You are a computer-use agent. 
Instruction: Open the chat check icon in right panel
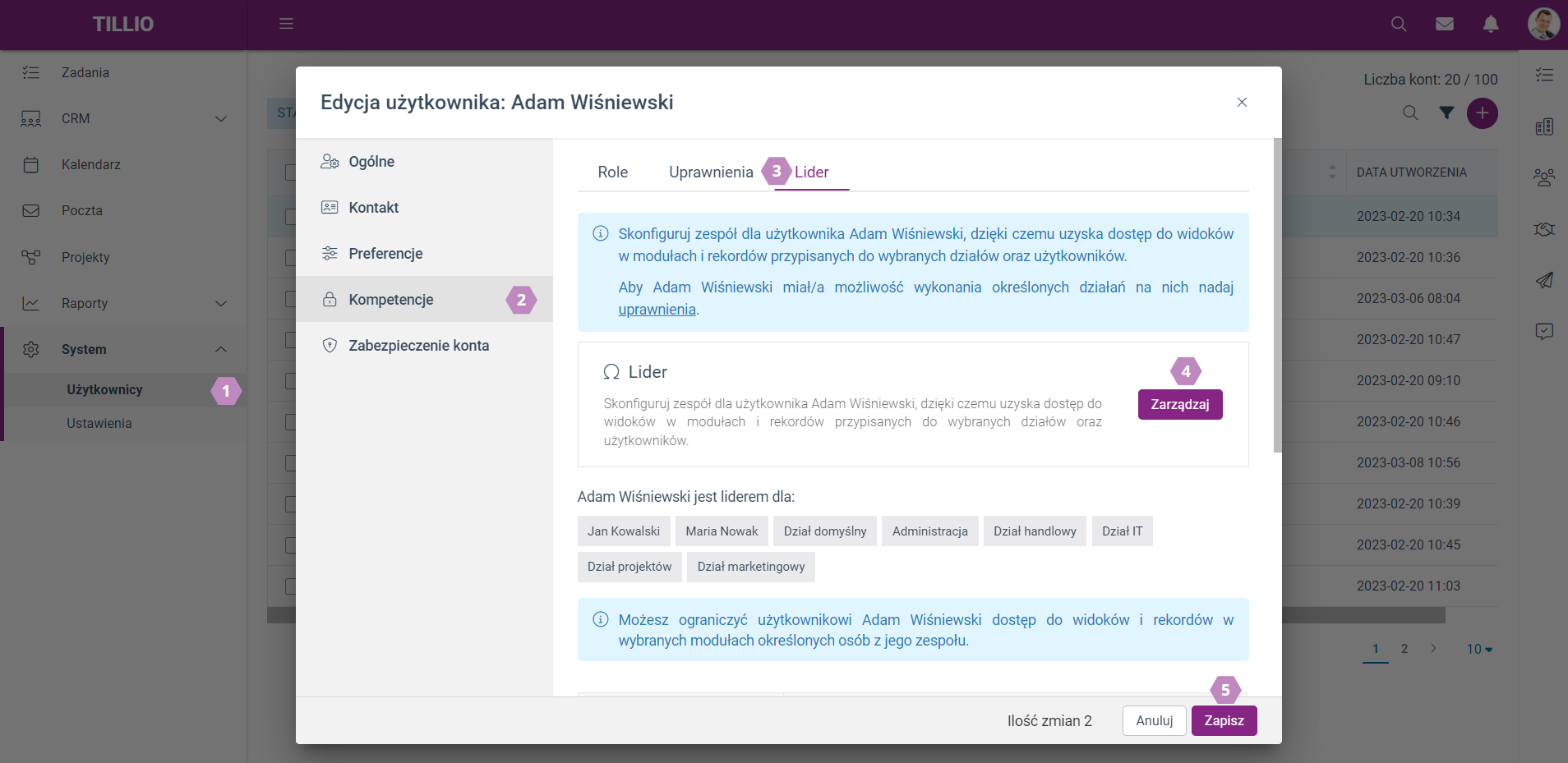coord(1544,331)
